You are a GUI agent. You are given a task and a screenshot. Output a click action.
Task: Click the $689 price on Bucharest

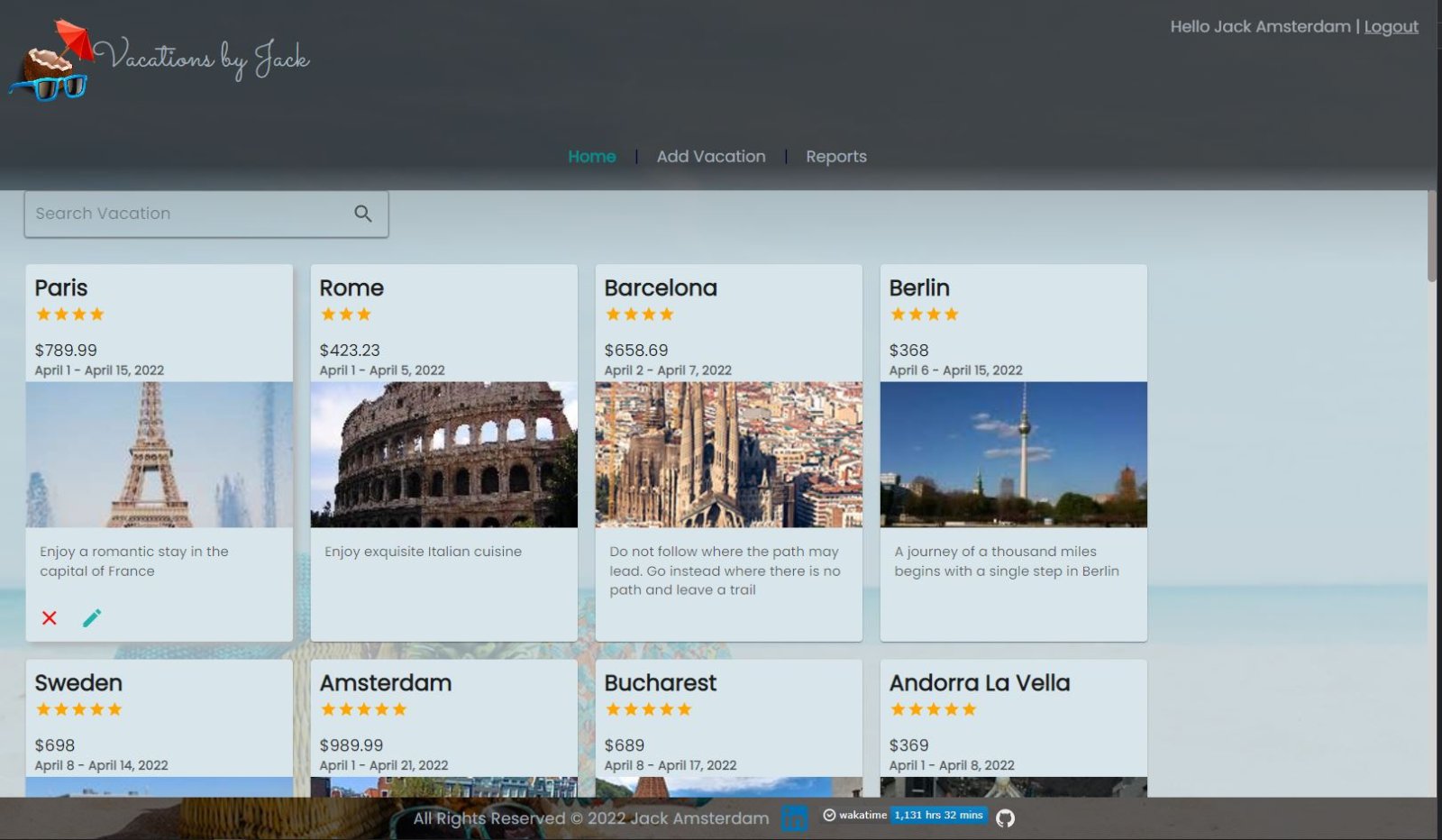click(625, 745)
